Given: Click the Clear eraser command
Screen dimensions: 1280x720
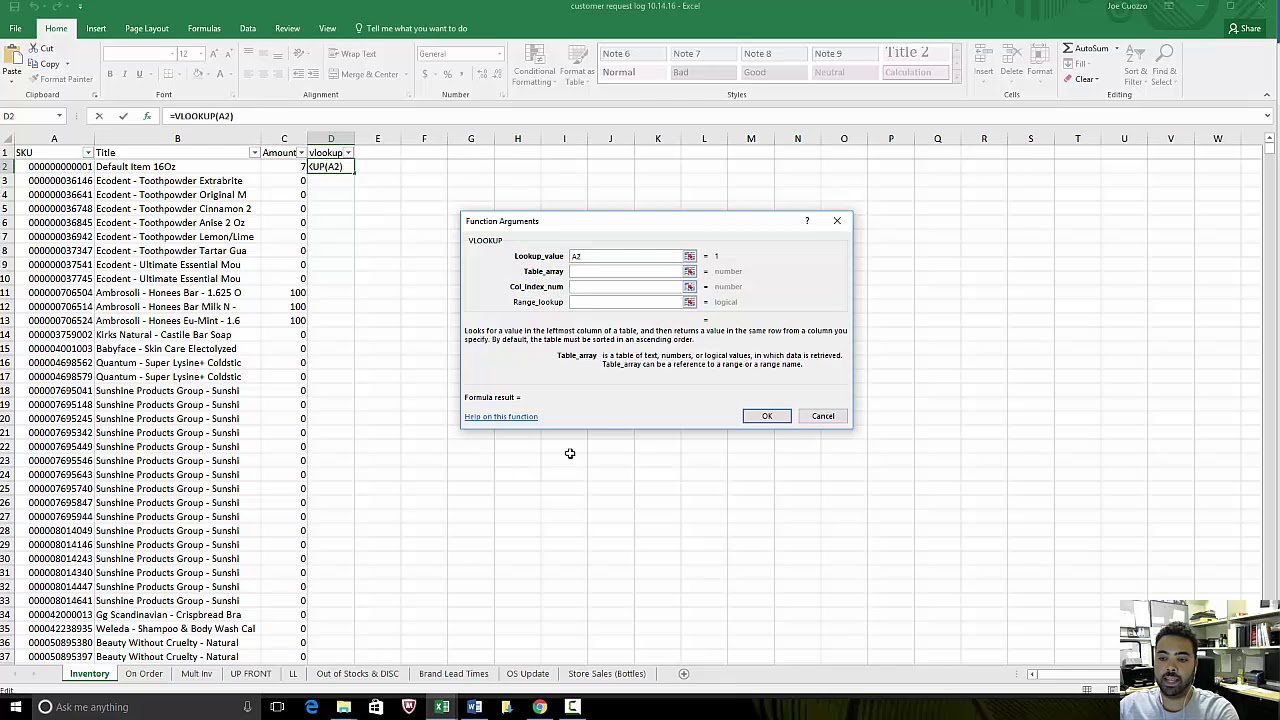Looking at the screenshot, I should pos(1081,79).
